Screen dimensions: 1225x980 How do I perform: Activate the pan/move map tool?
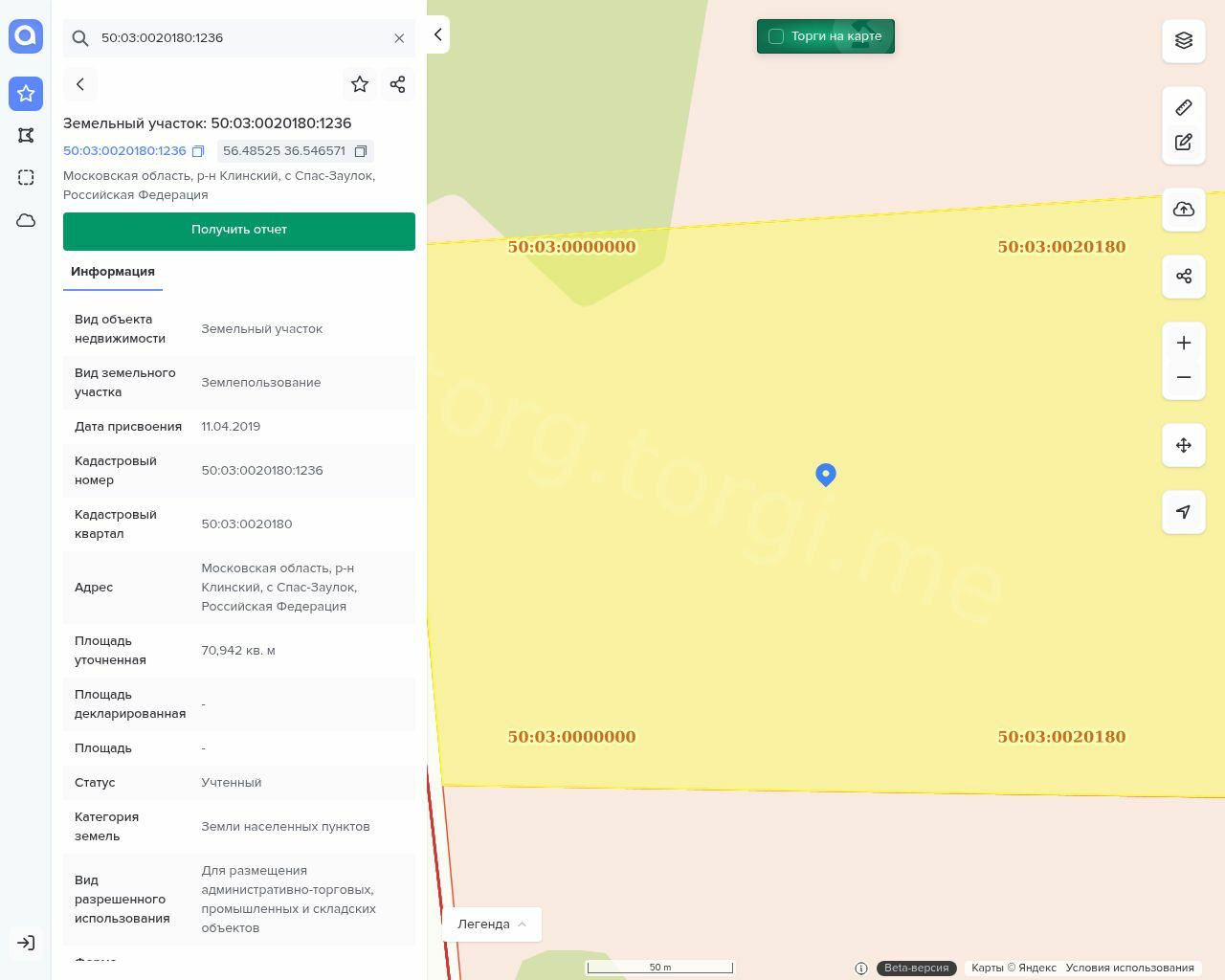click(1183, 445)
